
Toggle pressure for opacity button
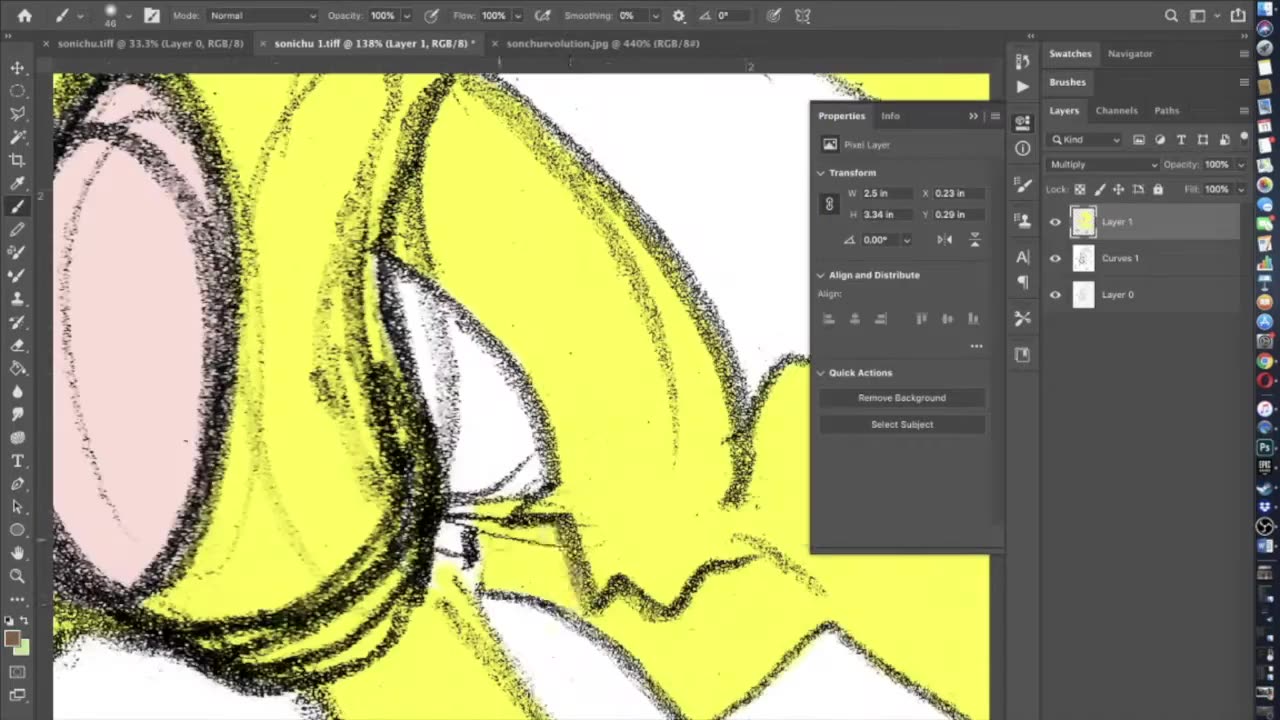pyautogui.click(x=431, y=15)
